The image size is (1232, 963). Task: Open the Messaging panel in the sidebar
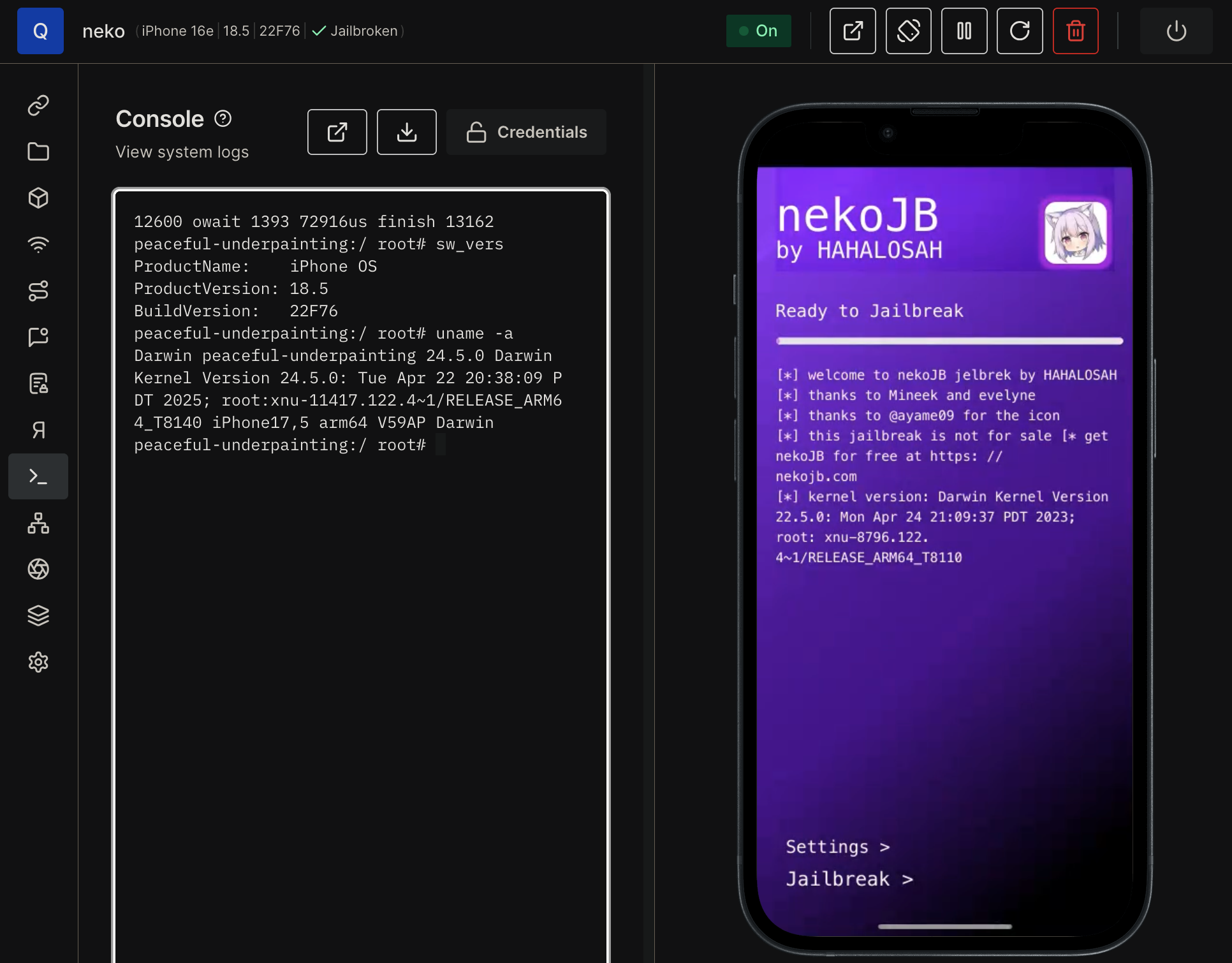tap(38, 337)
